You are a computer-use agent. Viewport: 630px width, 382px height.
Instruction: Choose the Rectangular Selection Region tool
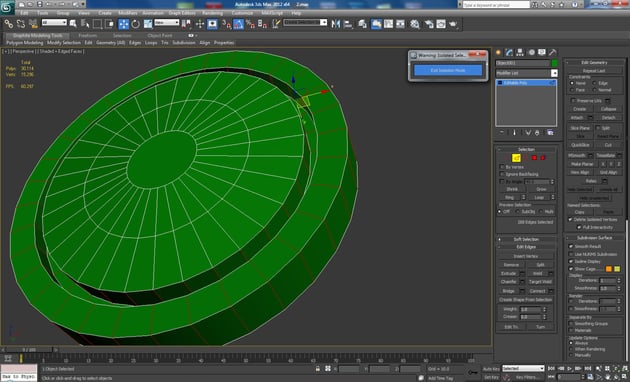point(97,24)
